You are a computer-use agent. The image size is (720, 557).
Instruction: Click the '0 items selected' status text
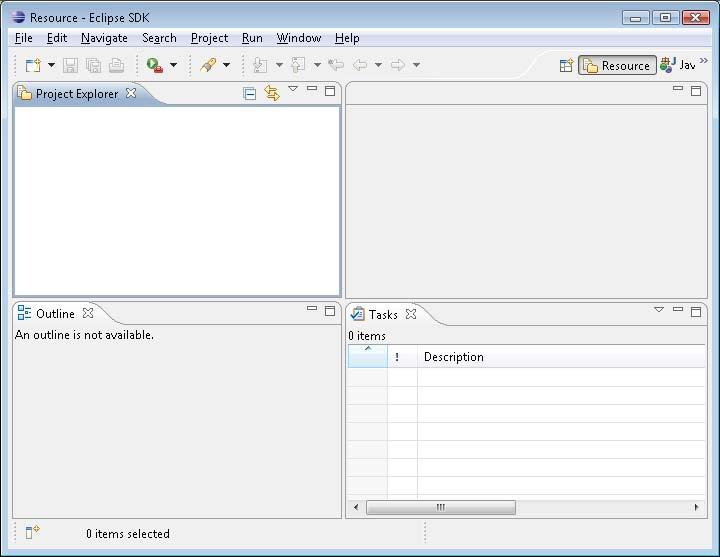(x=128, y=534)
